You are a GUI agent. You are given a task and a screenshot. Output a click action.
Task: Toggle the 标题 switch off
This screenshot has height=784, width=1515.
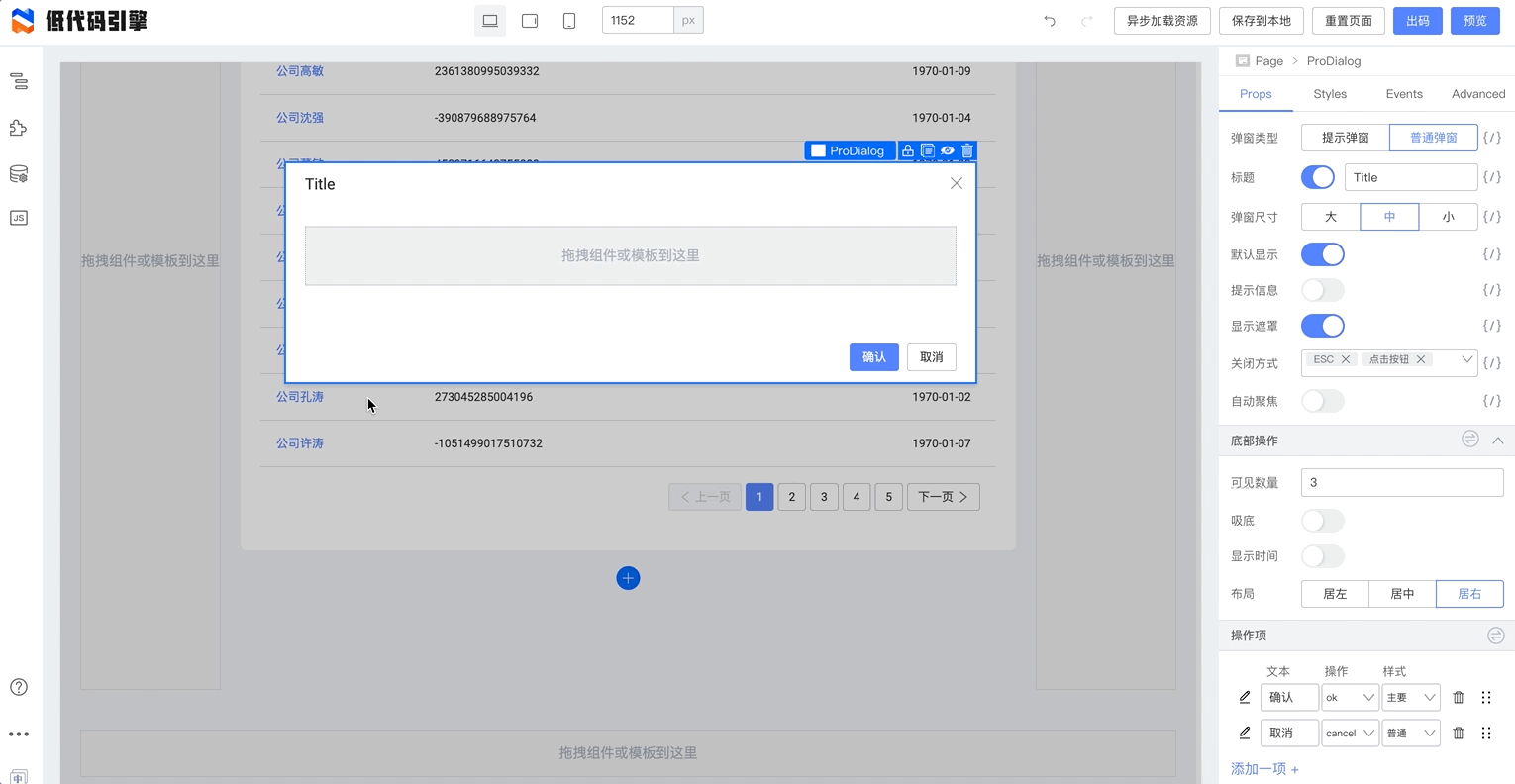[1318, 177]
